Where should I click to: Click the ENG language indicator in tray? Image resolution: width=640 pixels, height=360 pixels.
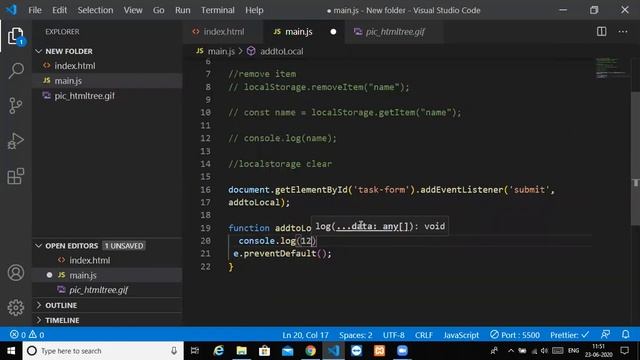click(x=573, y=351)
